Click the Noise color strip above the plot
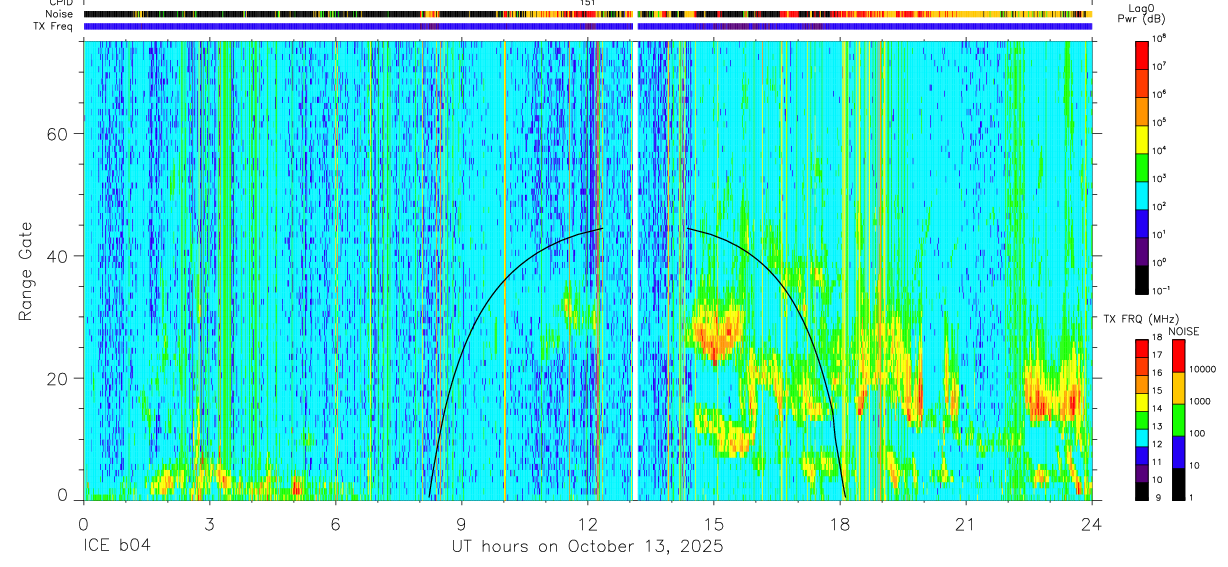Viewport: 1228px width, 567px height. [587, 15]
